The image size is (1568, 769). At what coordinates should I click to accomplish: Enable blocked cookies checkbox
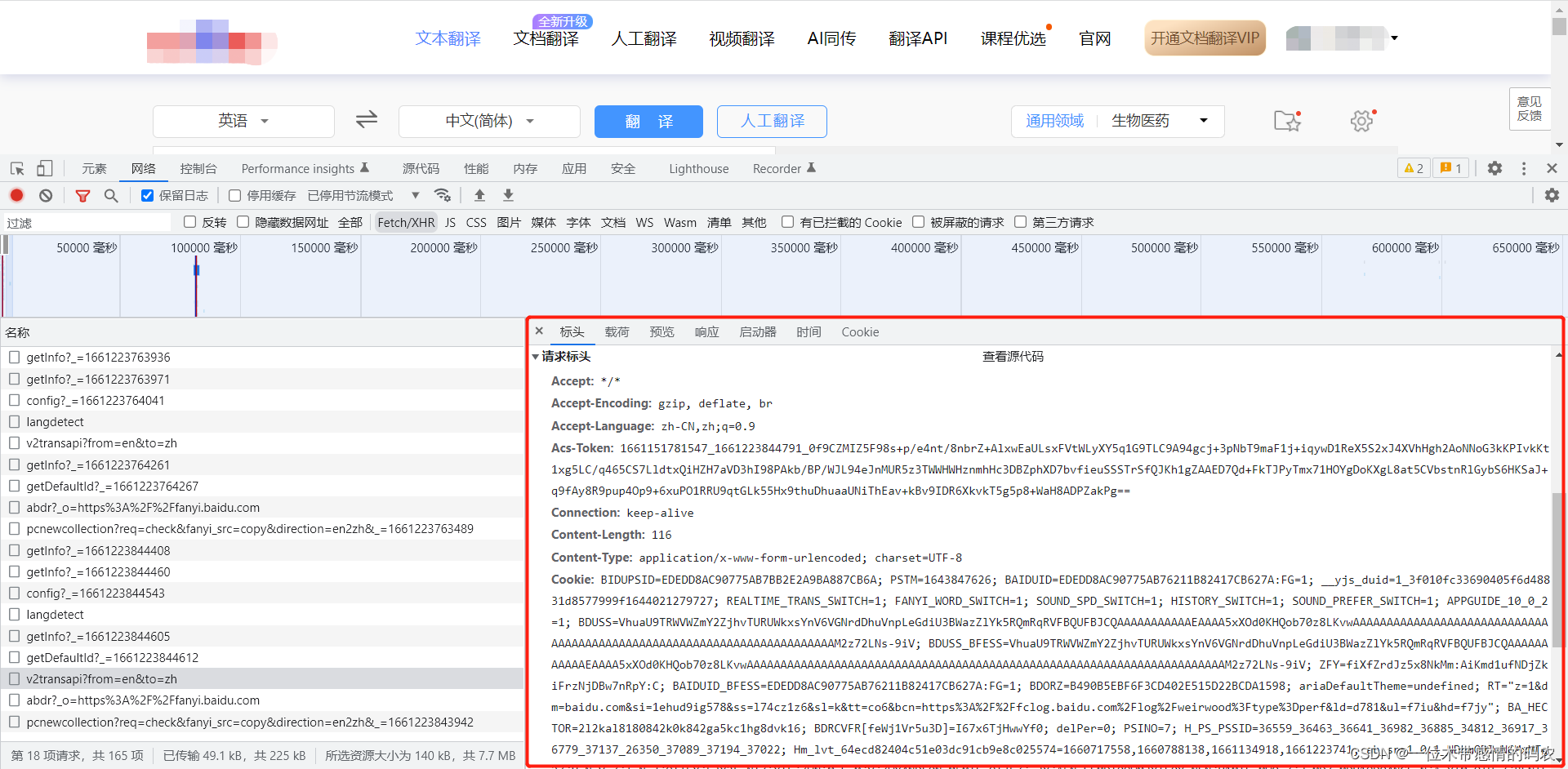[x=787, y=222]
